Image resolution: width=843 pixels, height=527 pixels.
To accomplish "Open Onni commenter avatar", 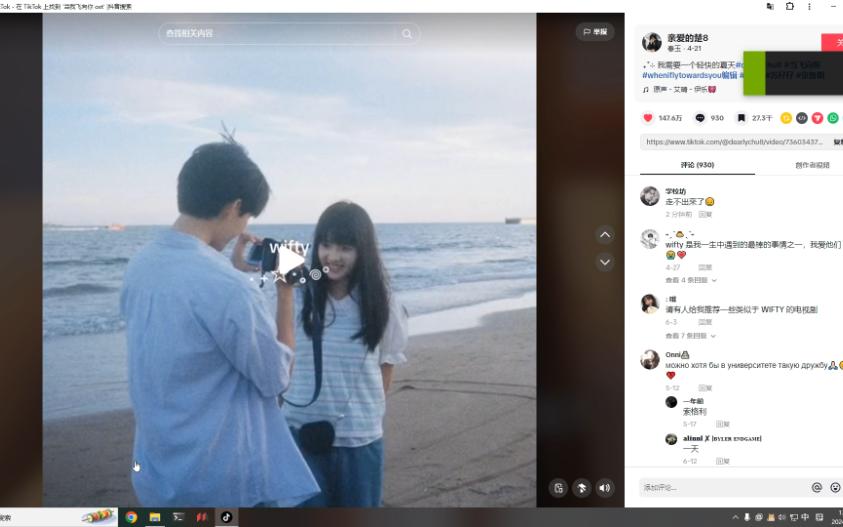I will point(649,359).
